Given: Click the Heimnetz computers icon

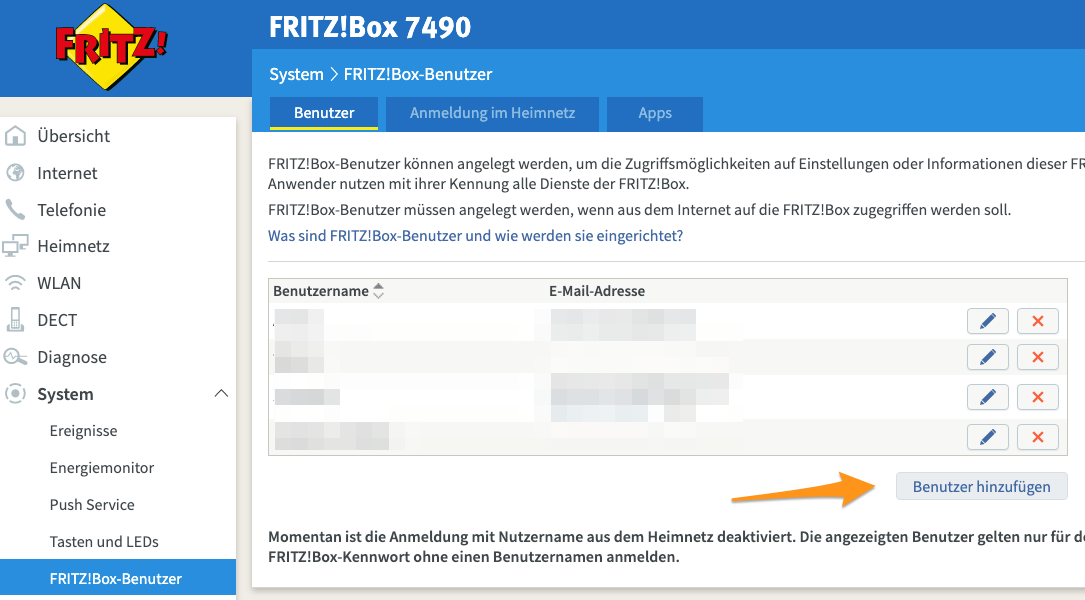Looking at the screenshot, I should click(15, 246).
